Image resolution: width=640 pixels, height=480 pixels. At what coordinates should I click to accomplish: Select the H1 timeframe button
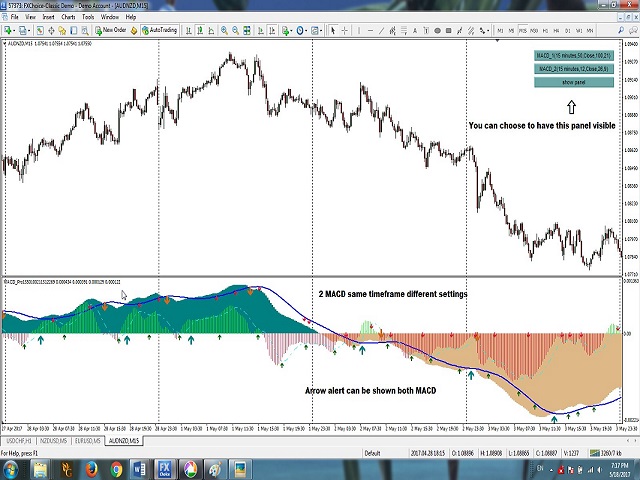pos(545,31)
